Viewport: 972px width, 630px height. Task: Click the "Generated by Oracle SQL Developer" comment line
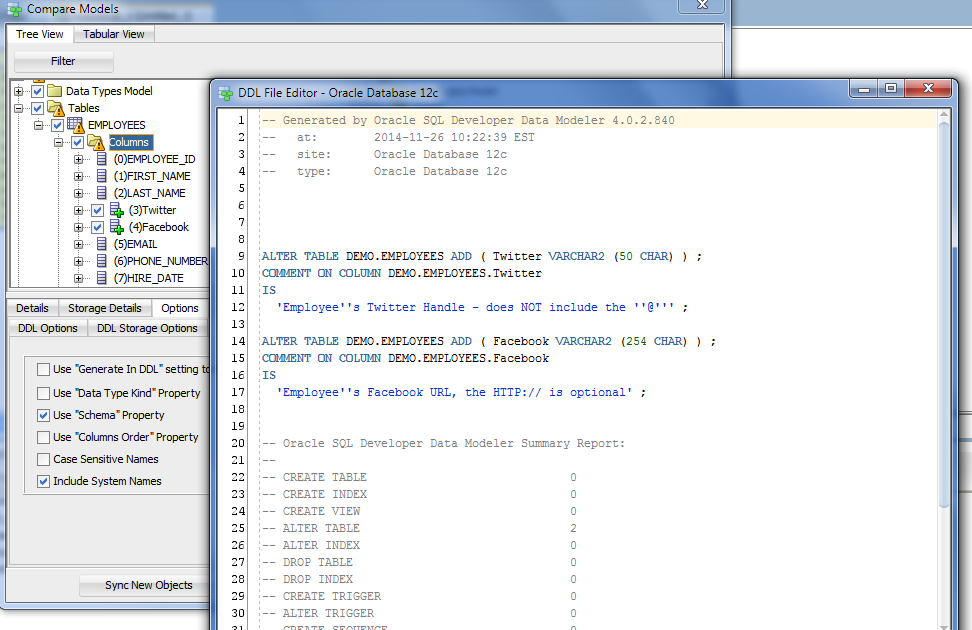(x=468, y=120)
